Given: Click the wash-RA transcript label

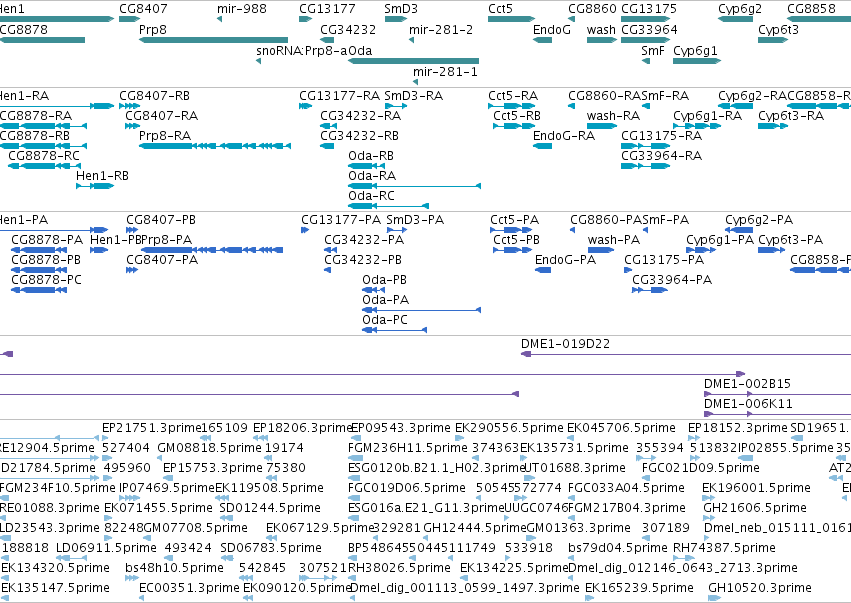Looking at the screenshot, I should 613,116.
